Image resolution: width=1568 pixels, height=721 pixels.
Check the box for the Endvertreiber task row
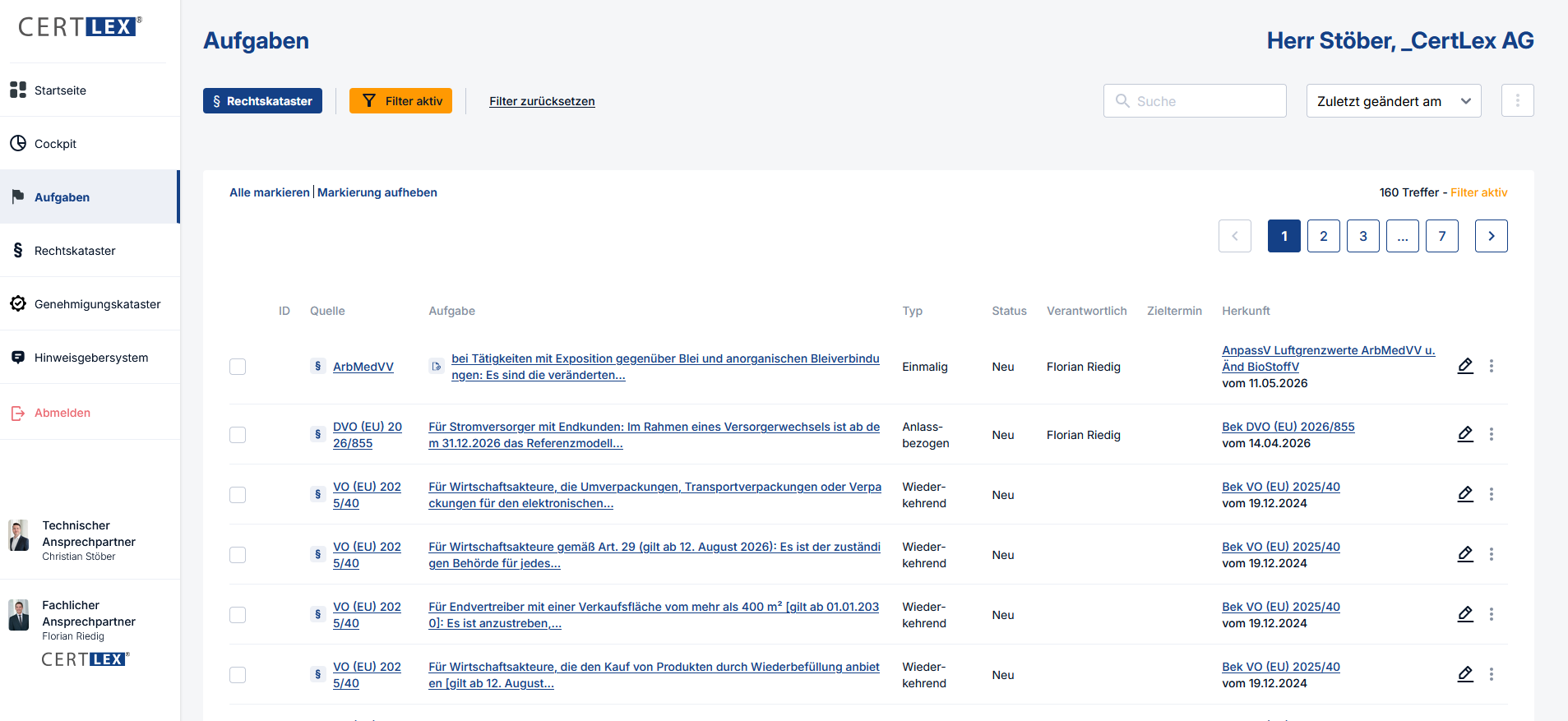[238, 615]
